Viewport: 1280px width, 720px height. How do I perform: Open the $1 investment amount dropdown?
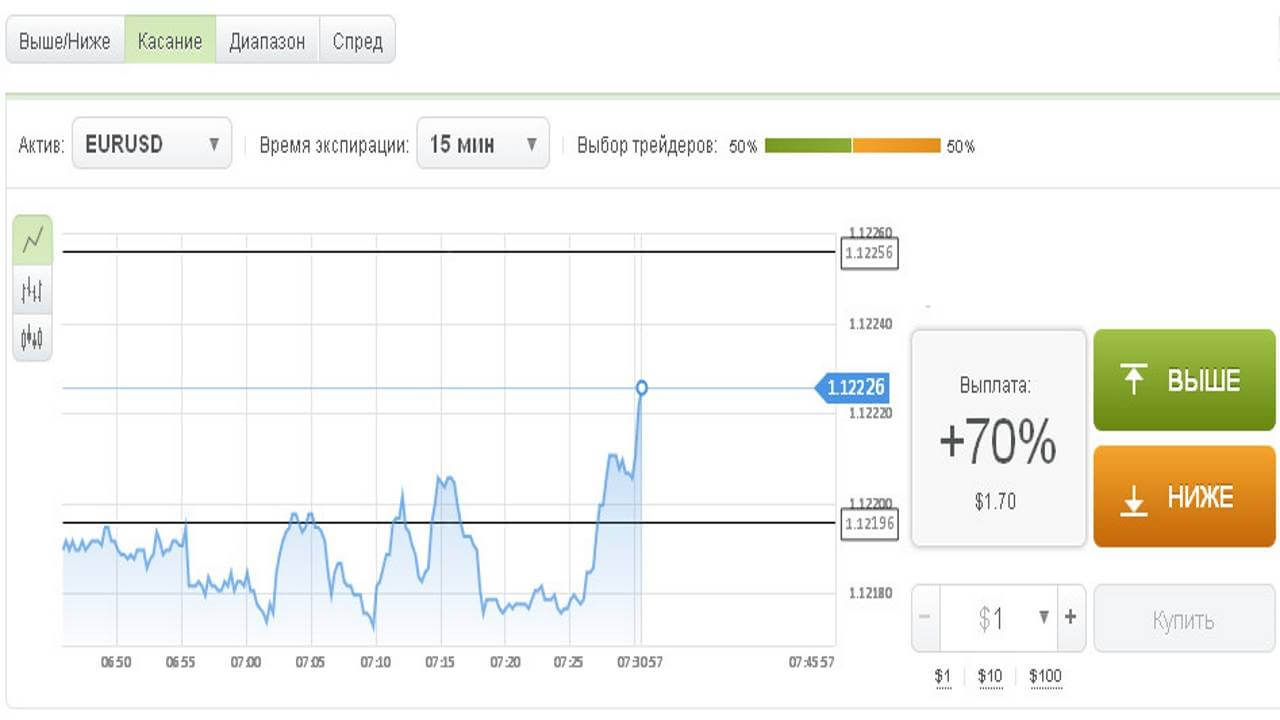tap(1013, 618)
